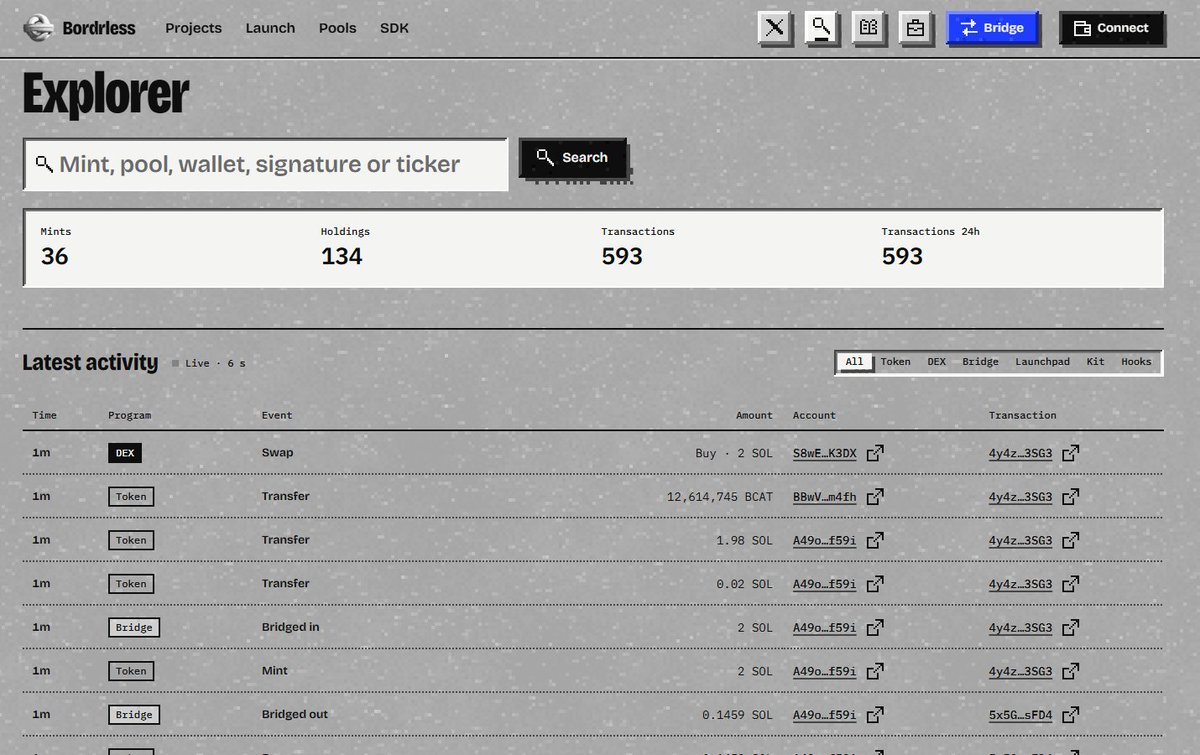Open transaction link 5x5G…sFD4
This screenshot has width=1200, height=755.
pos(1020,715)
